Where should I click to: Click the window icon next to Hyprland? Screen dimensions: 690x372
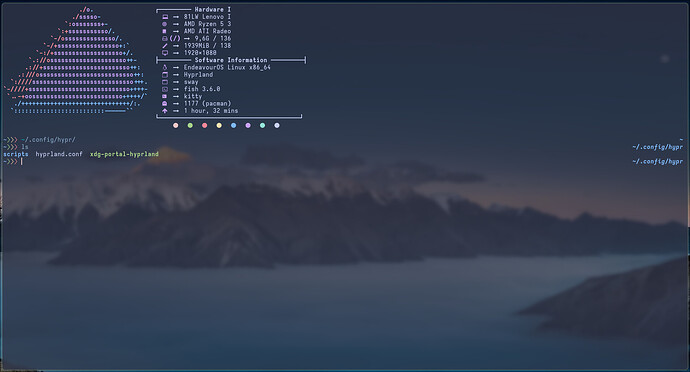click(165, 74)
